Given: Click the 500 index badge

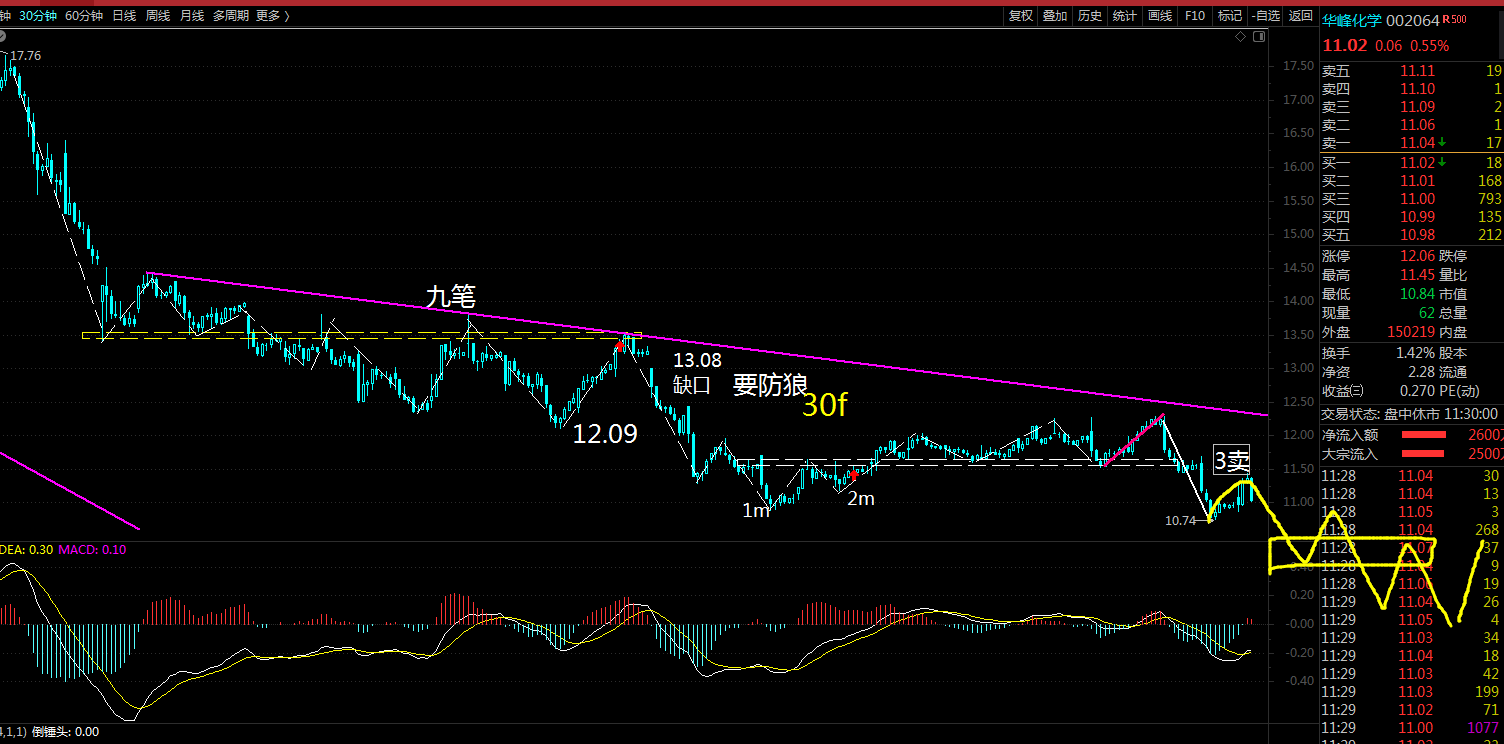Looking at the screenshot, I should pyautogui.click(x=1458, y=20).
